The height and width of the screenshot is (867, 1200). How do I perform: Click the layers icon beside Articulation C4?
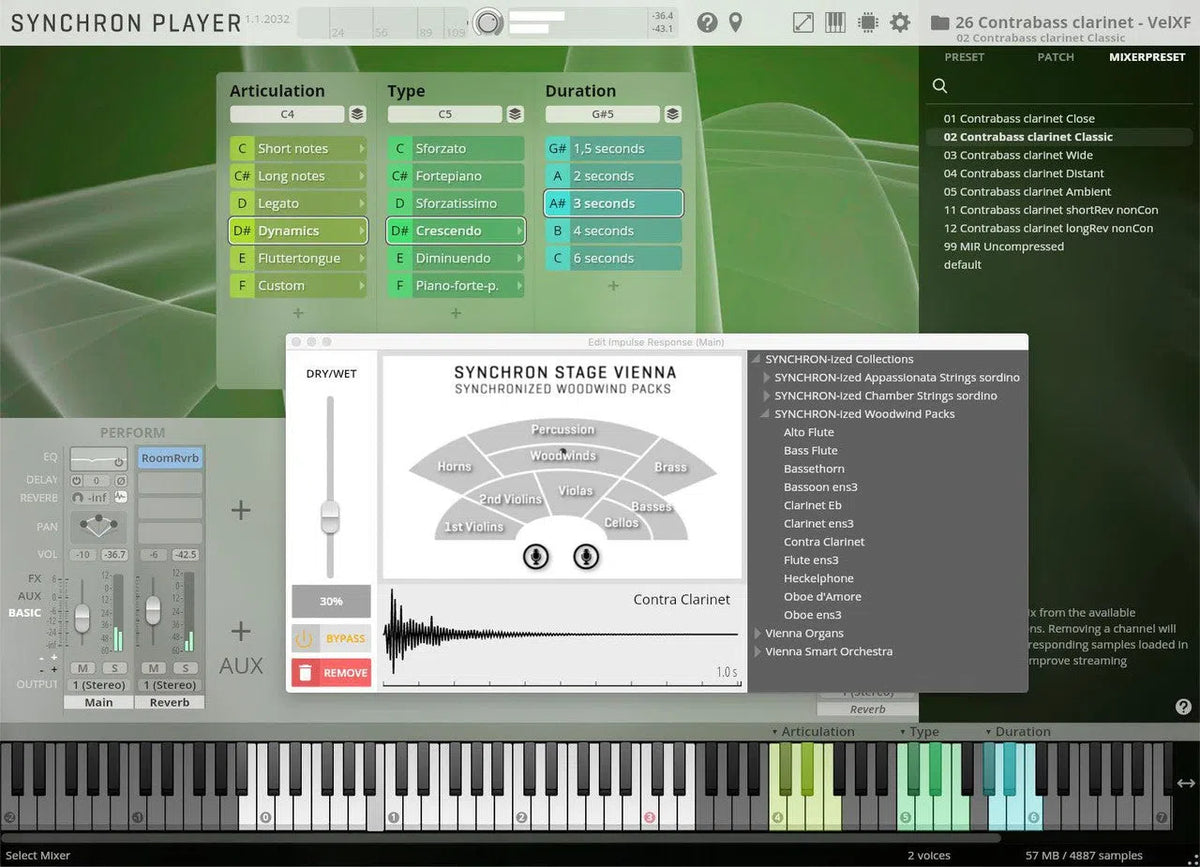tap(357, 115)
